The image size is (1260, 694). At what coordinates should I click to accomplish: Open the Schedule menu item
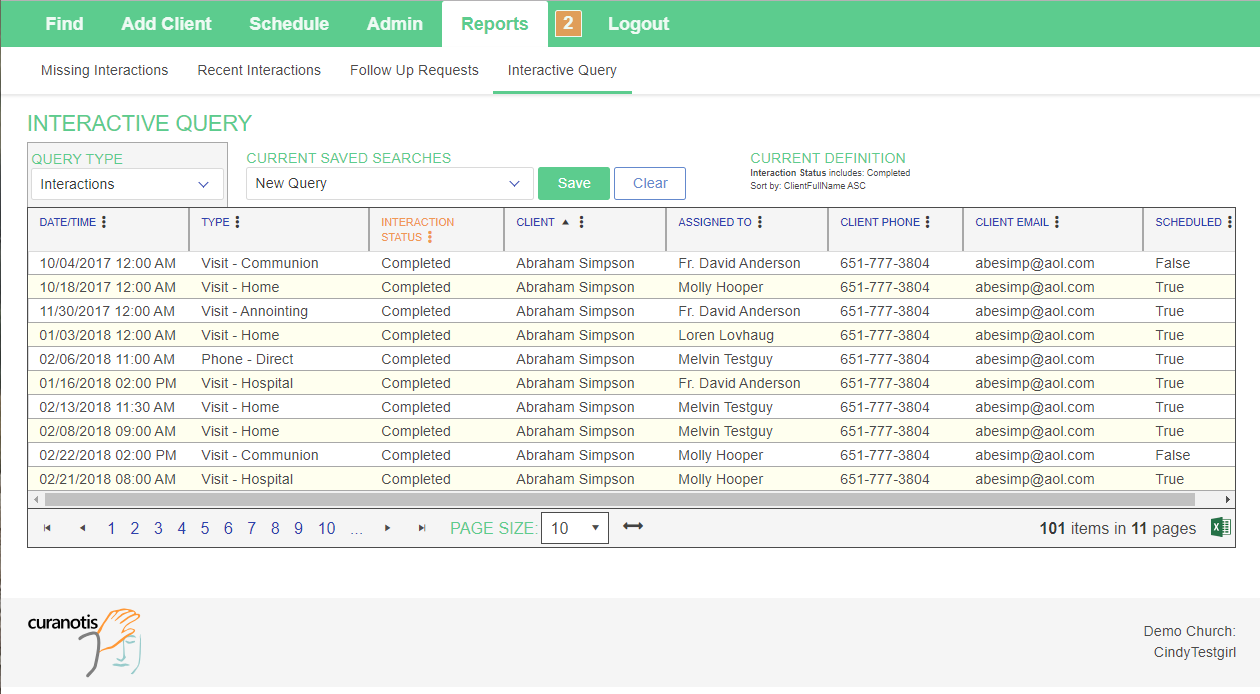pos(289,23)
